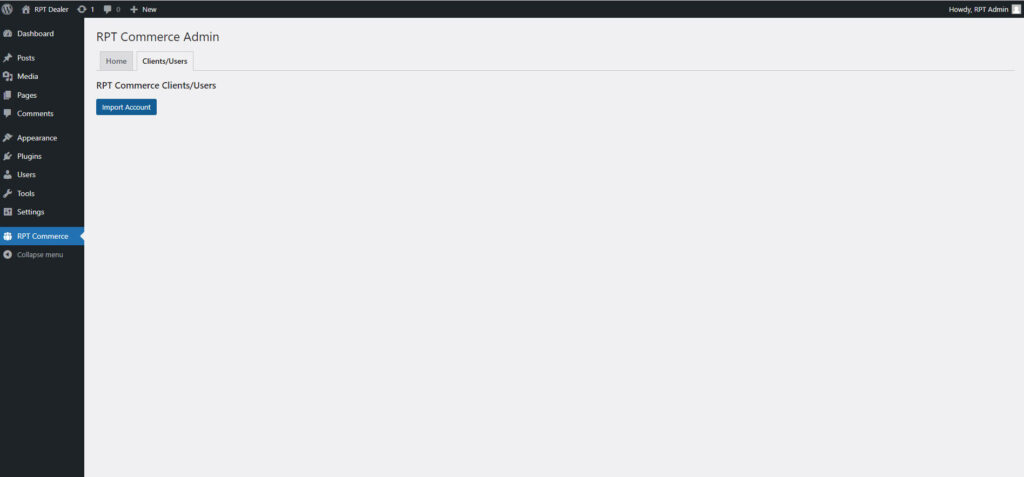1024x477 pixels.
Task: Click the updates icon showing 1
Action: coord(82,9)
